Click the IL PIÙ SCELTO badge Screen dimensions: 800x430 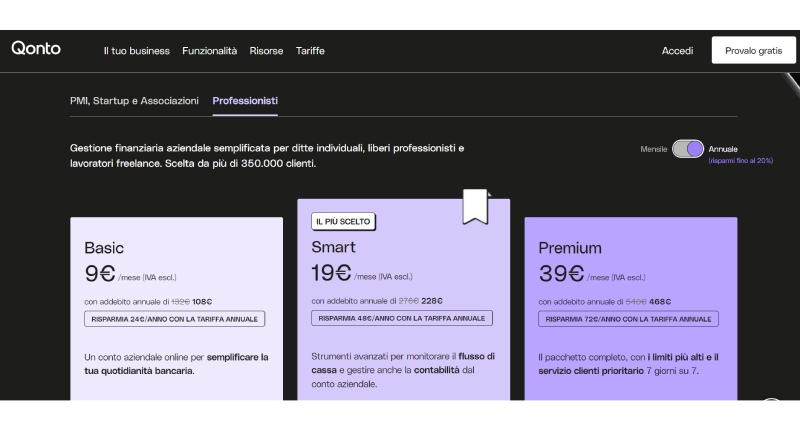tap(343, 221)
